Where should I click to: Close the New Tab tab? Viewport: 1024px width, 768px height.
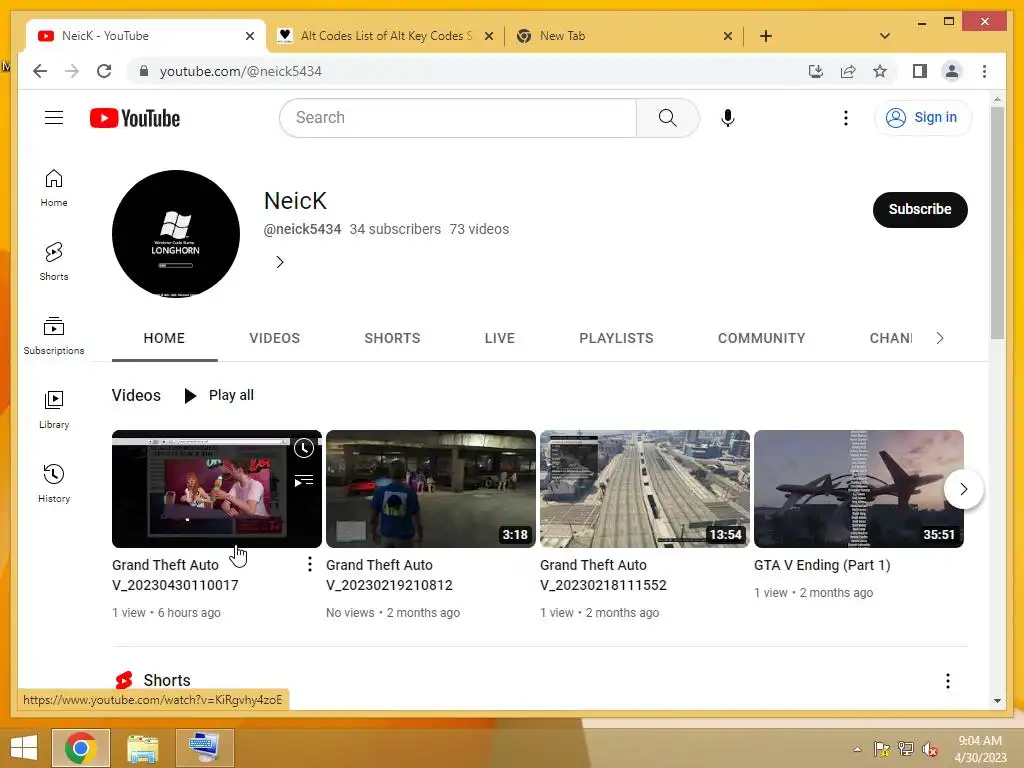coord(728,36)
